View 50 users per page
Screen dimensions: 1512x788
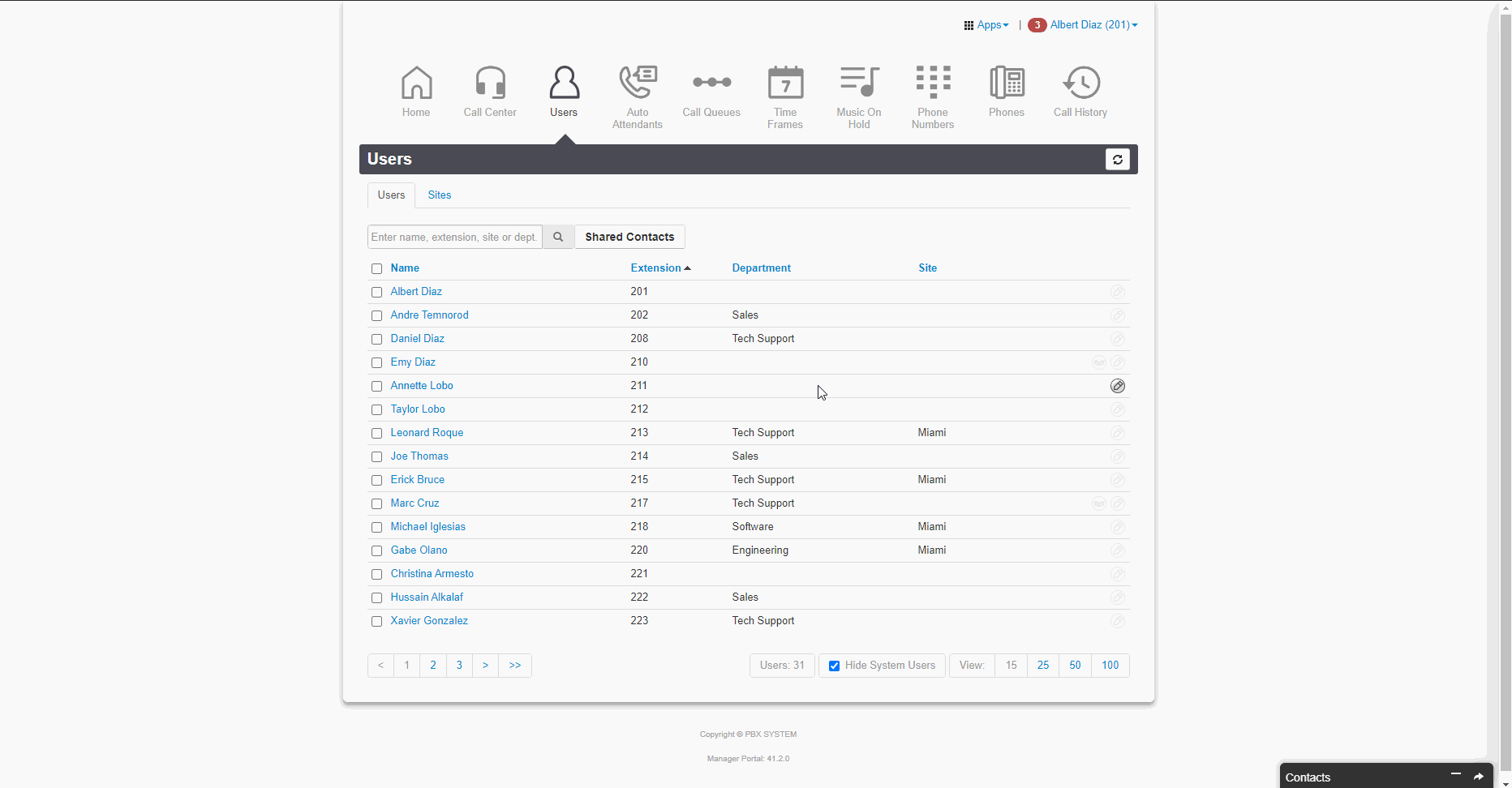[1075, 666]
